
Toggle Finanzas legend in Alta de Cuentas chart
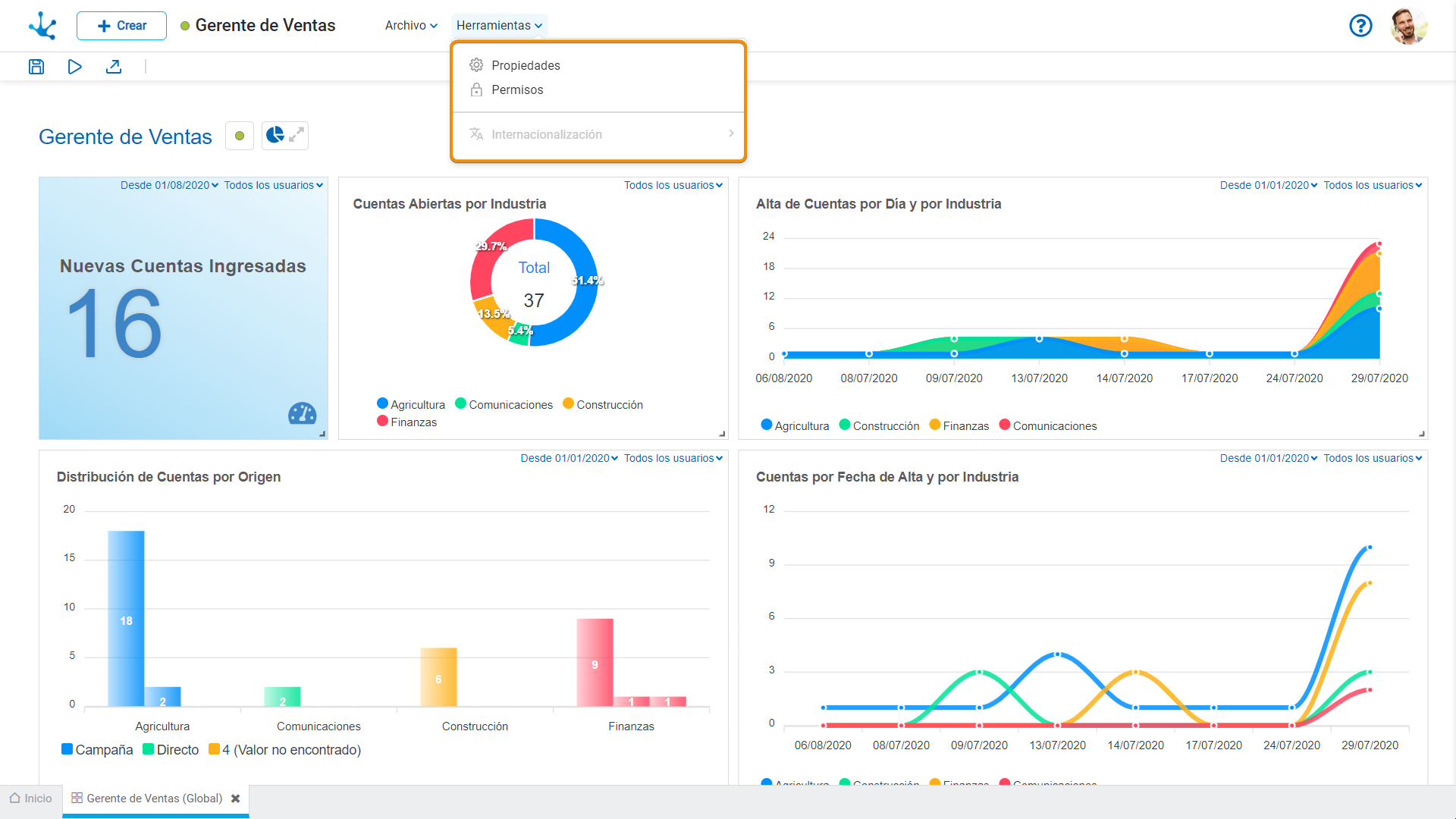pos(959,425)
